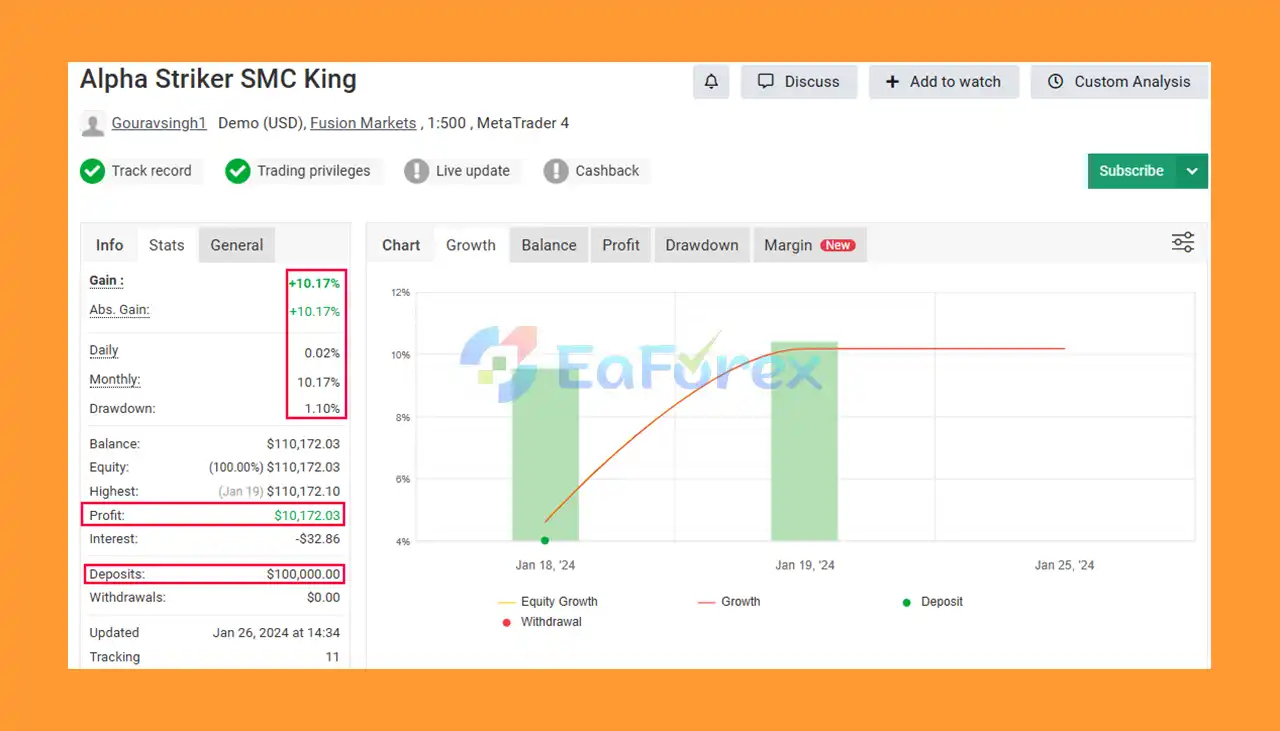This screenshot has width=1280, height=731.
Task: Click the Jan 19 green bar
Action: [804, 441]
